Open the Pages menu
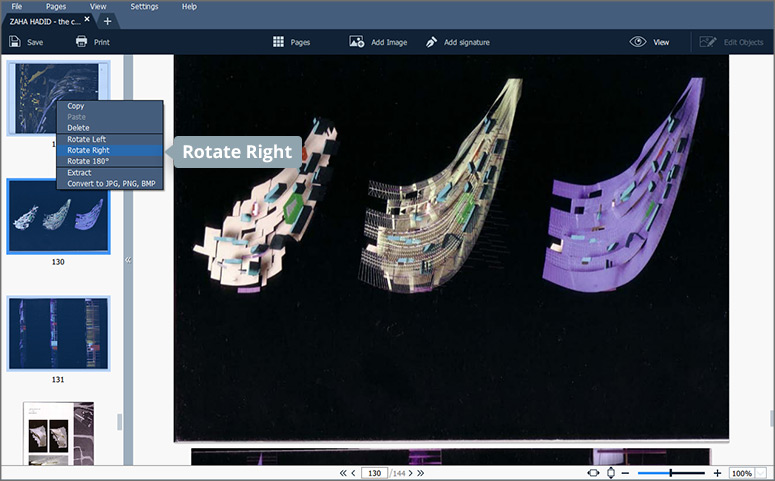775x481 pixels. click(x=56, y=6)
